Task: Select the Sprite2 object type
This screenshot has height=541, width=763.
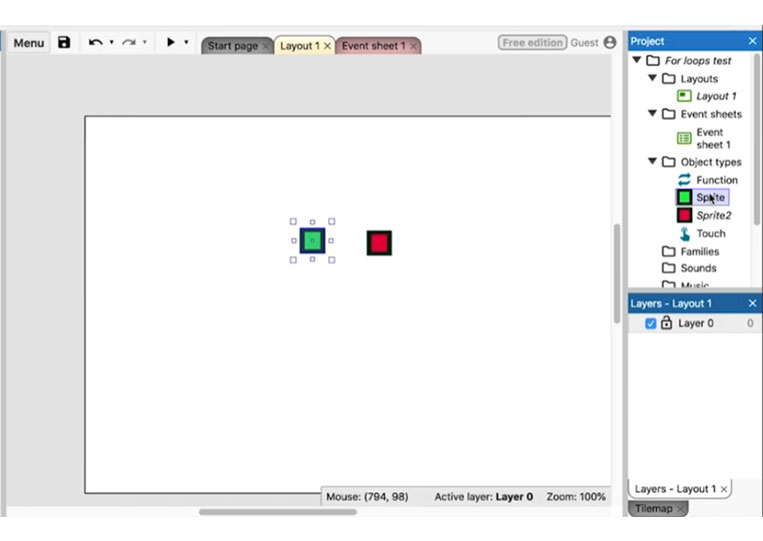Action: tap(713, 216)
